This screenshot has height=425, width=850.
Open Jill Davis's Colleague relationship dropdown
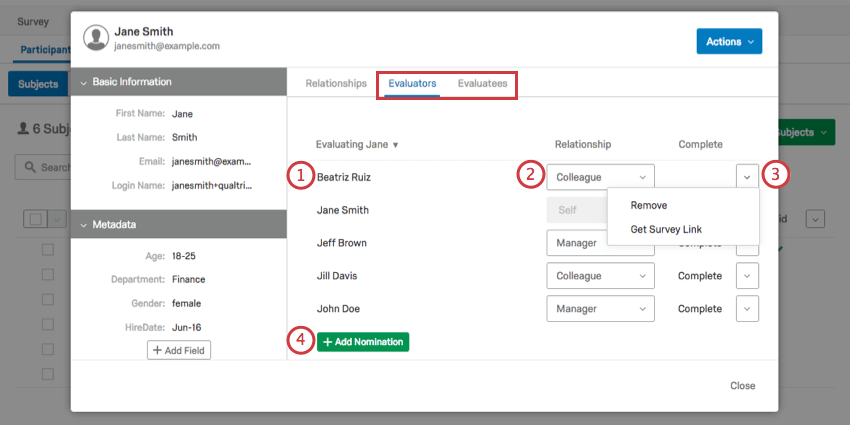pos(600,276)
